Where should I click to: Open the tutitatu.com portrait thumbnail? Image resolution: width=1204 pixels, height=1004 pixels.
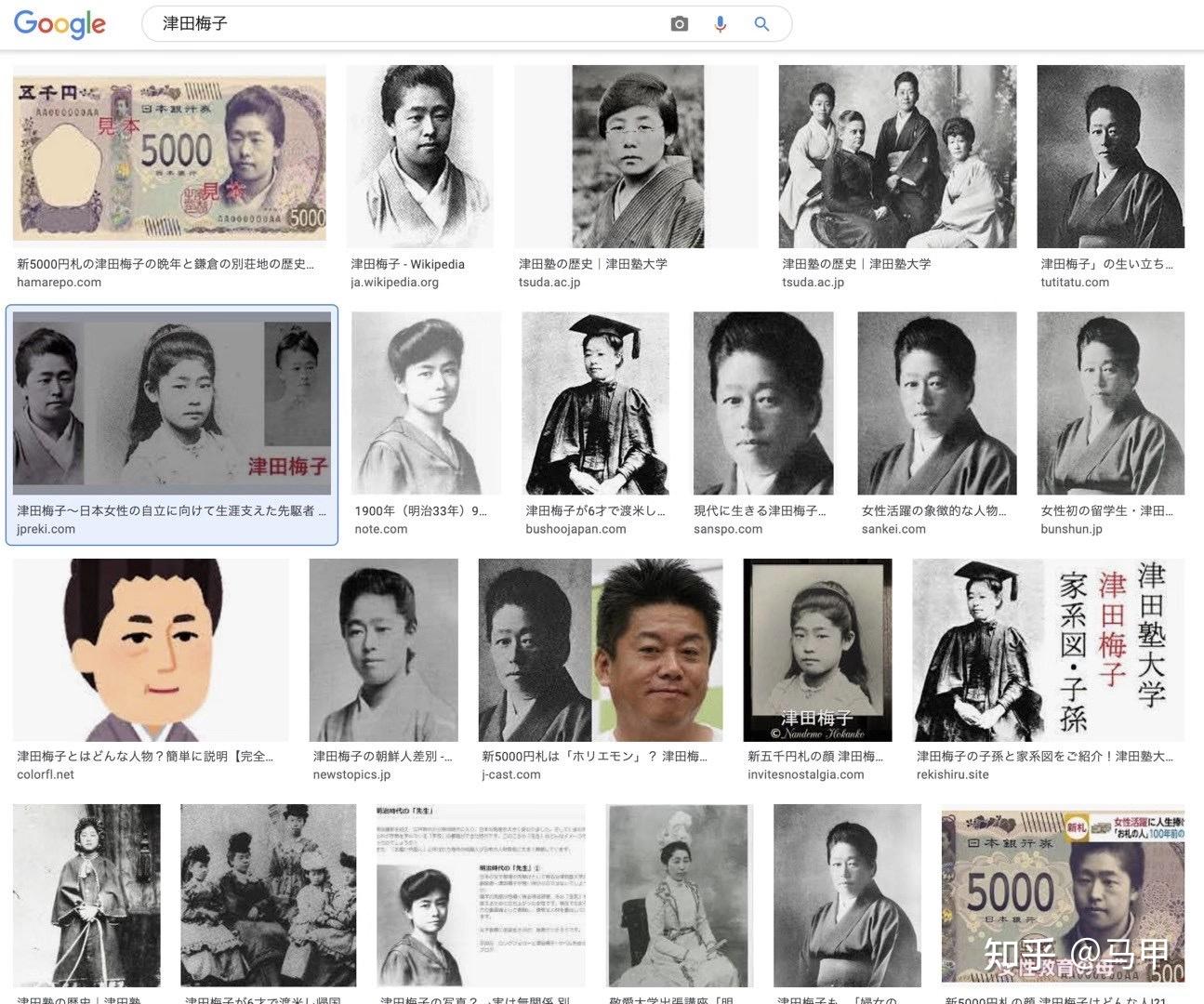[1111, 156]
